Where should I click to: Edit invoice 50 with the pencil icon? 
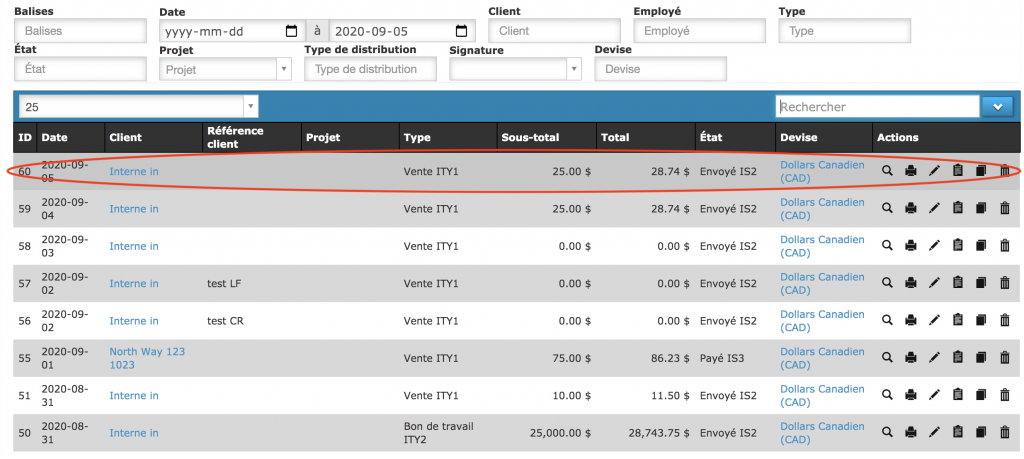coord(934,433)
